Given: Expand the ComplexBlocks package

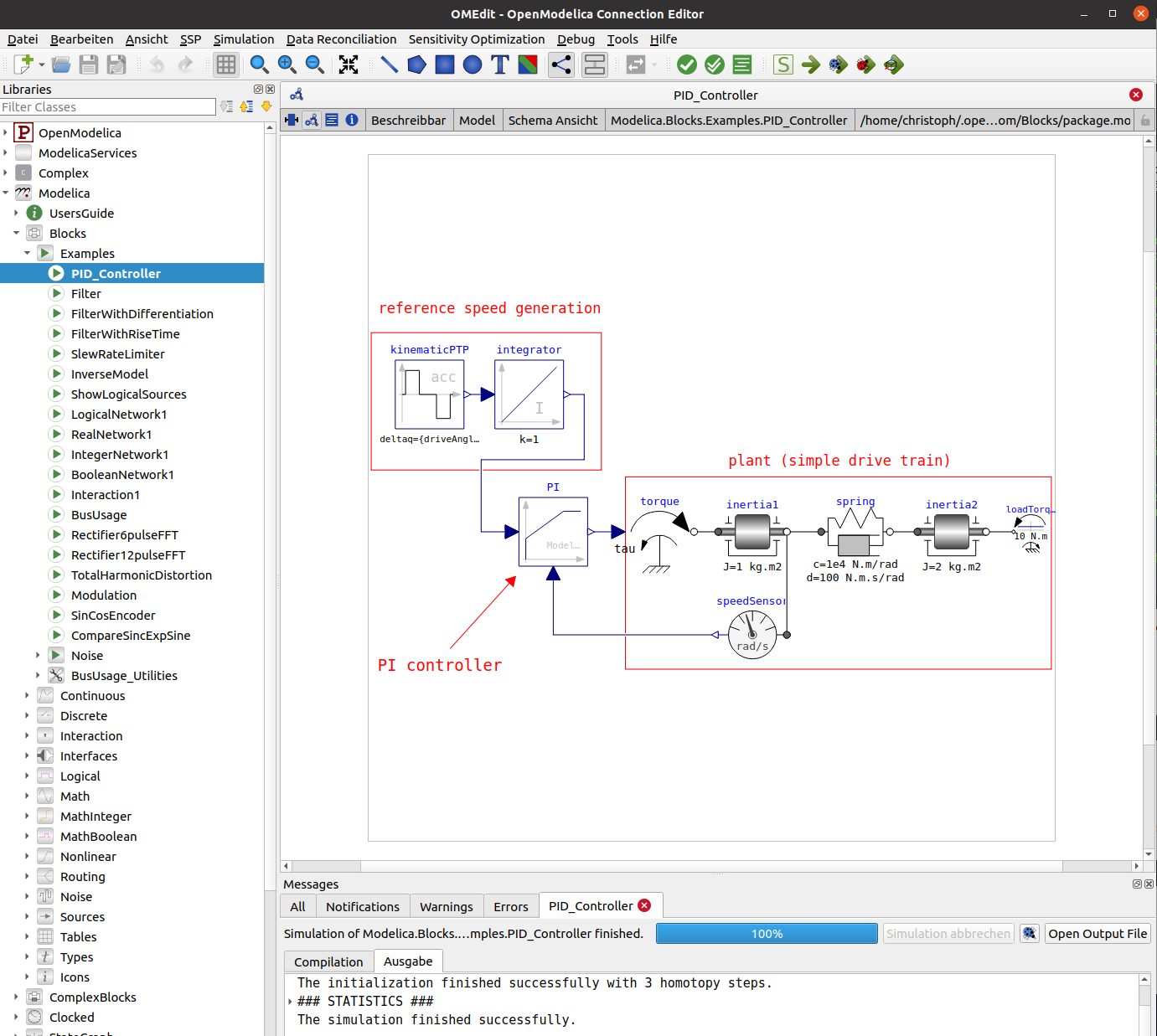Looking at the screenshot, I should 16,997.
